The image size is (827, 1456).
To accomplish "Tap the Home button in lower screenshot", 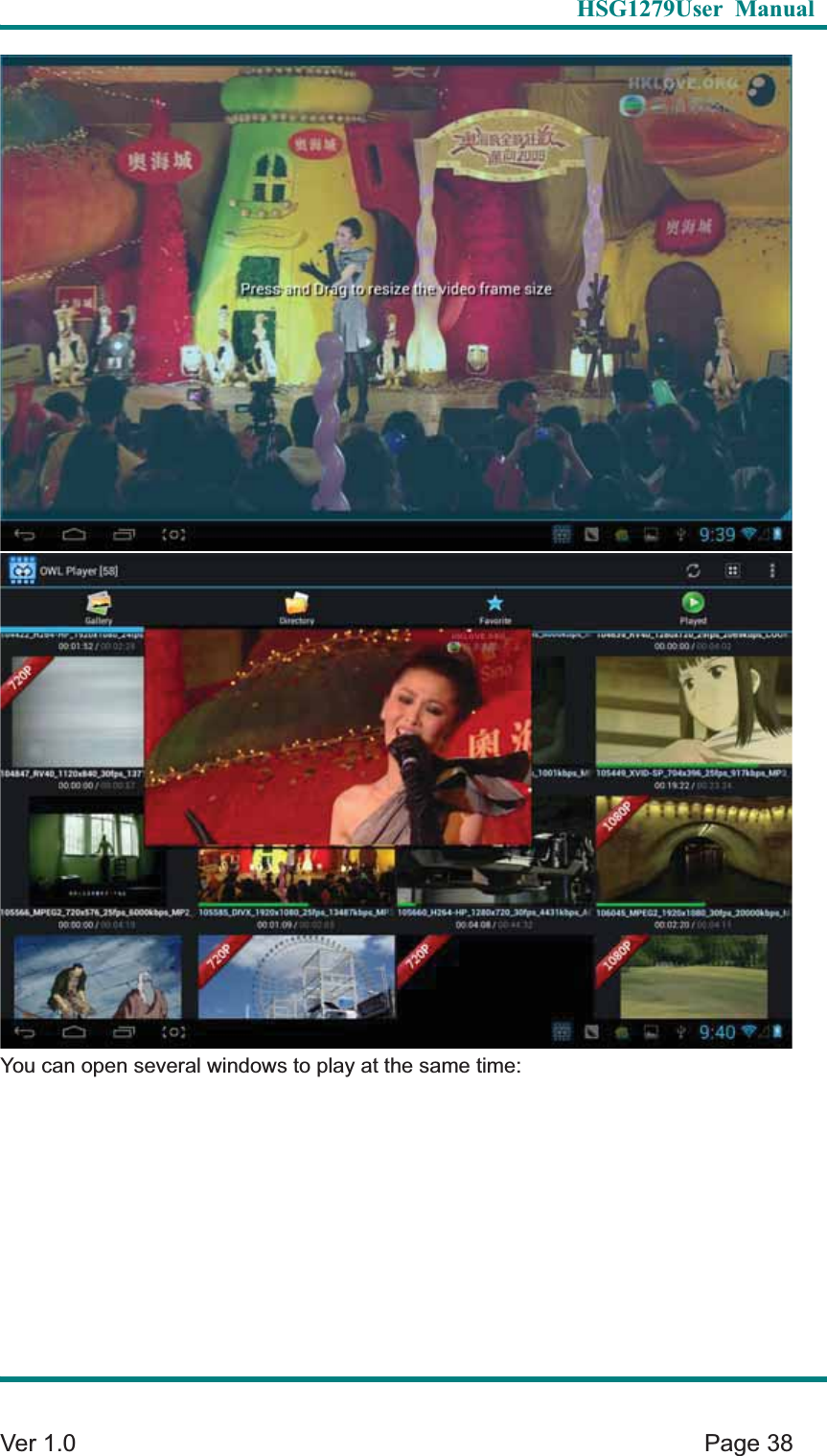I will click(x=74, y=1032).
